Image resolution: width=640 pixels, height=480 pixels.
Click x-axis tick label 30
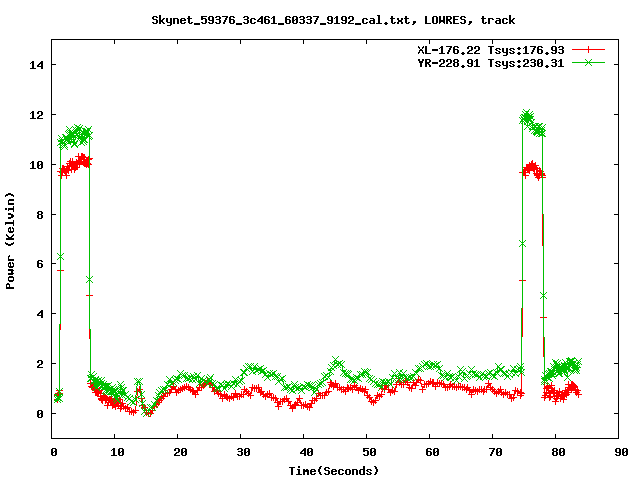click(243, 452)
